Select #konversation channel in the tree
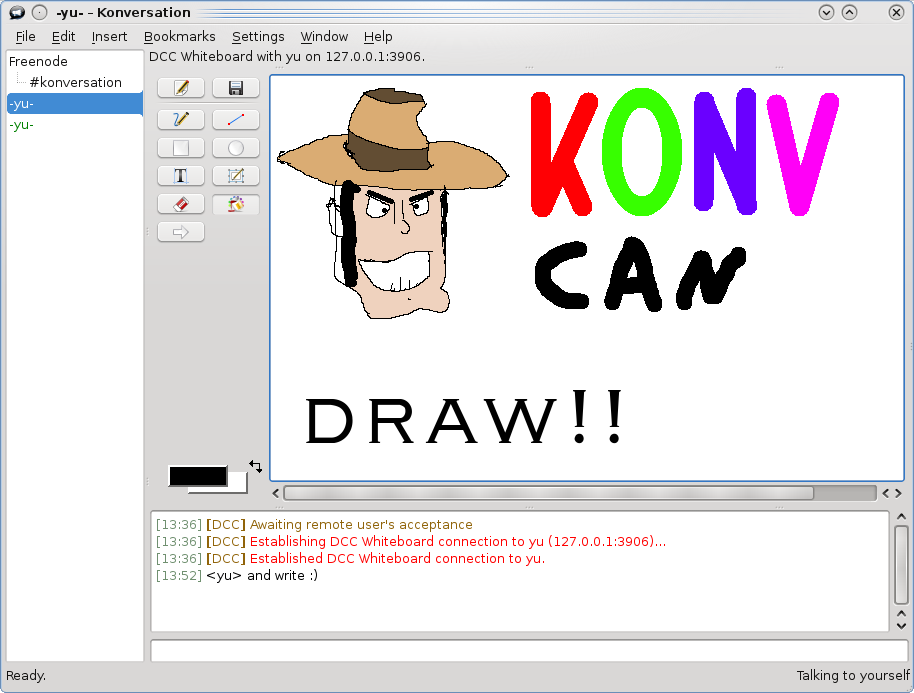This screenshot has height=693, width=914. point(75,82)
